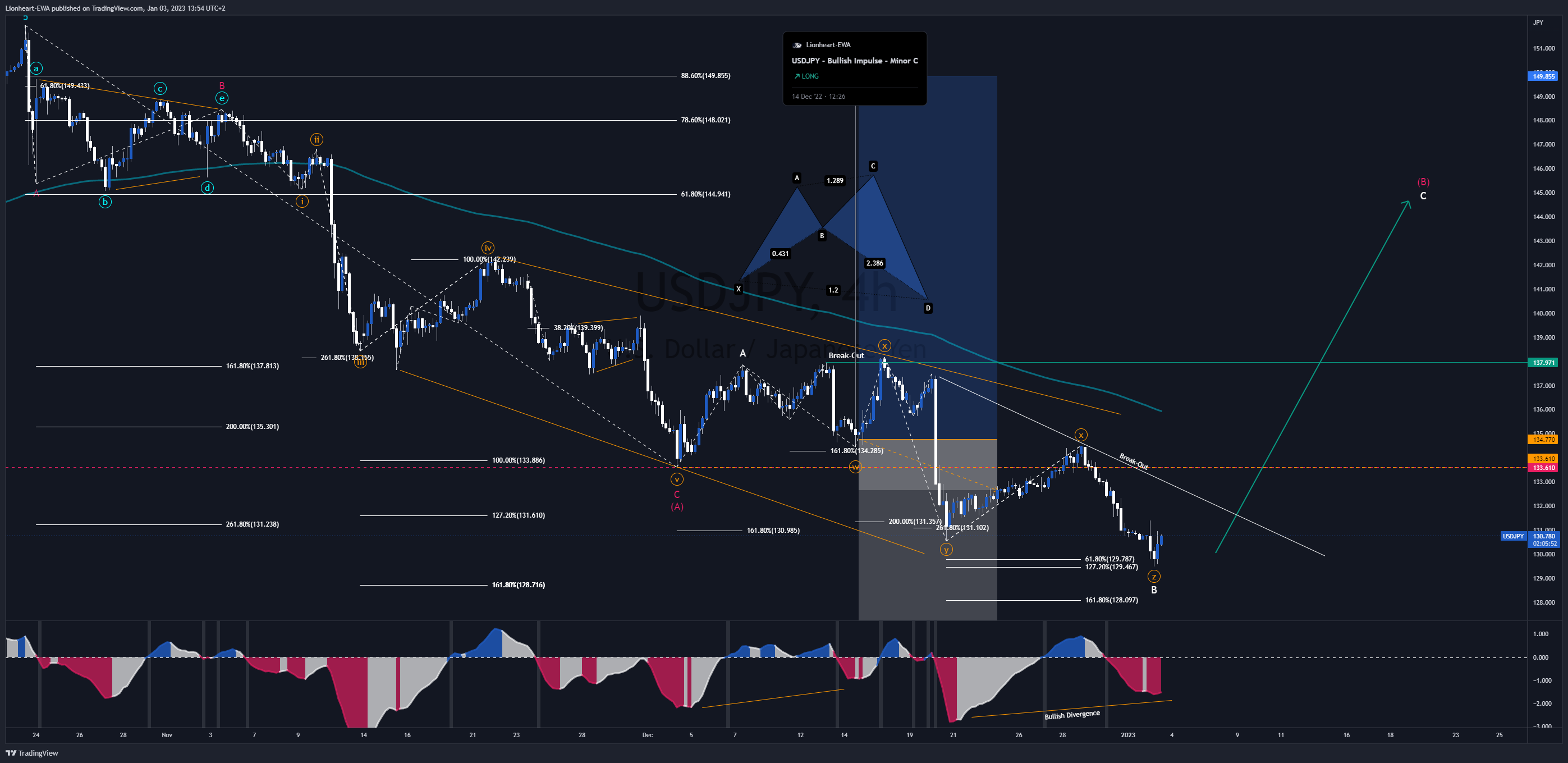Click the fib label 161.80%(137.813)
The image size is (1568, 763).
point(252,366)
